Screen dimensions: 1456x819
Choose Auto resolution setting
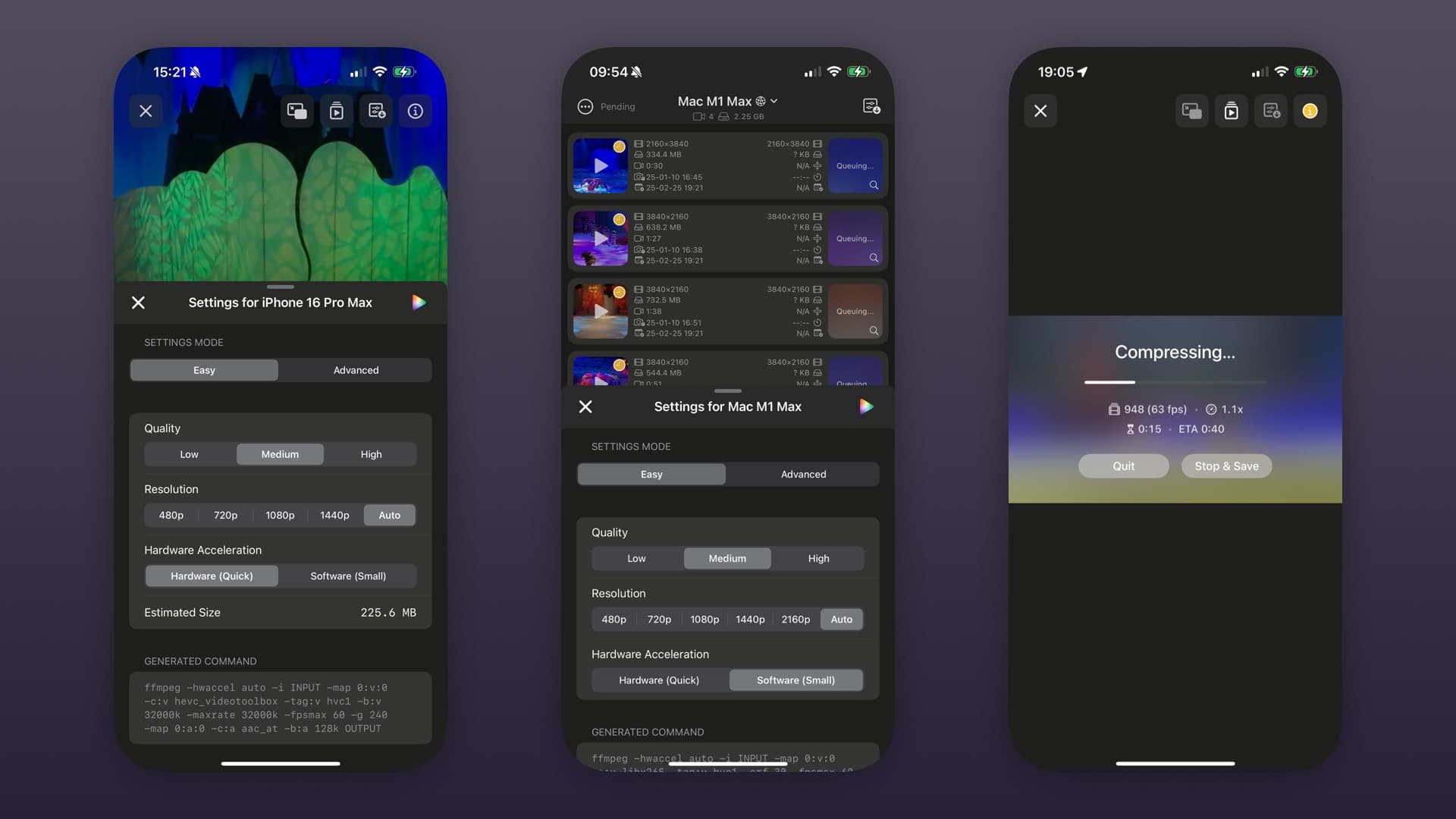pyautogui.click(x=389, y=515)
